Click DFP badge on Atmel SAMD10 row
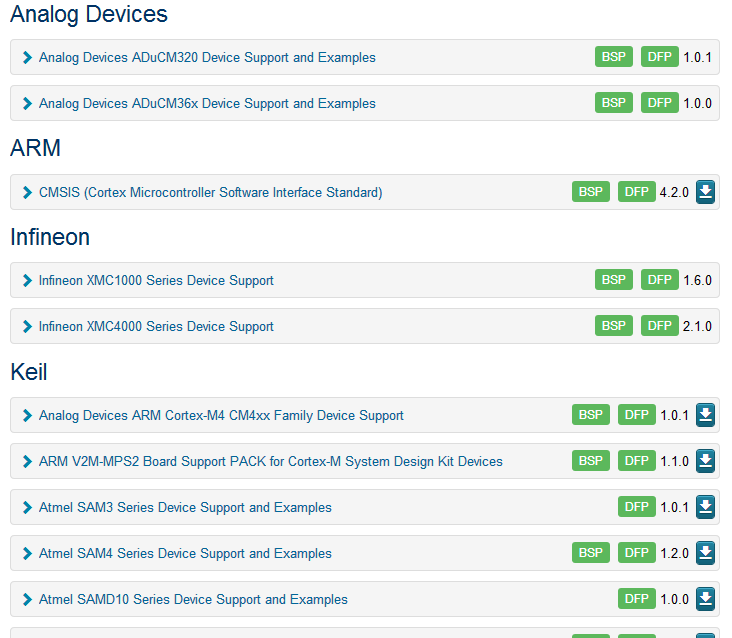 [x=637, y=598]
